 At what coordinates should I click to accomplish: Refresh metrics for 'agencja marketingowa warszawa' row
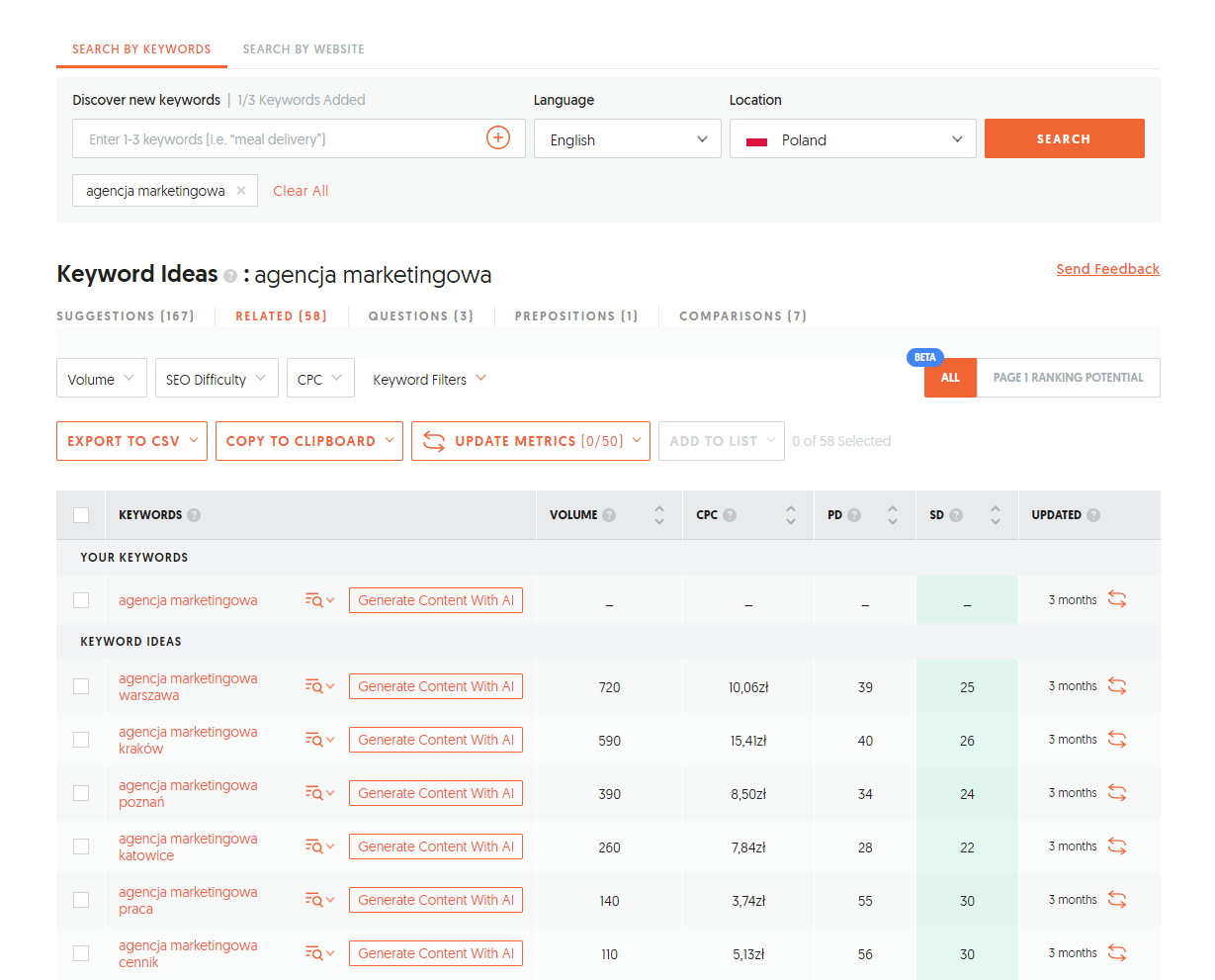click(1117, 686)
